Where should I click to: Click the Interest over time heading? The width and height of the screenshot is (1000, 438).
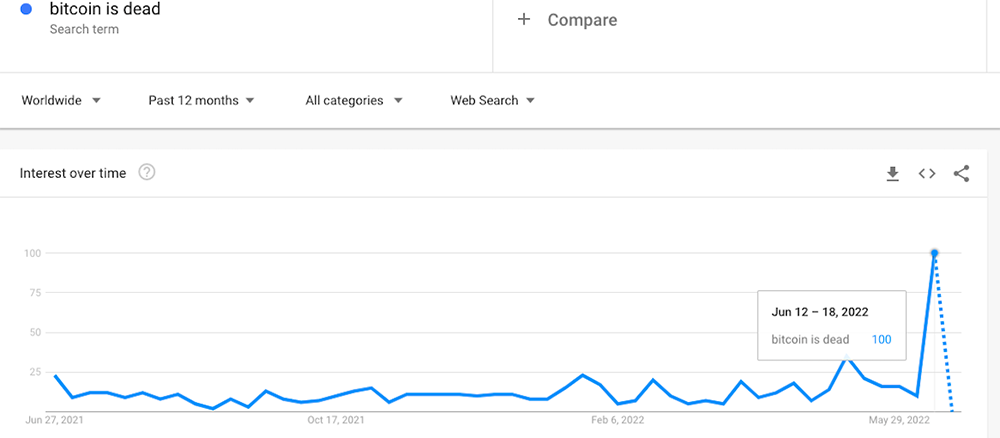(73, 173)
